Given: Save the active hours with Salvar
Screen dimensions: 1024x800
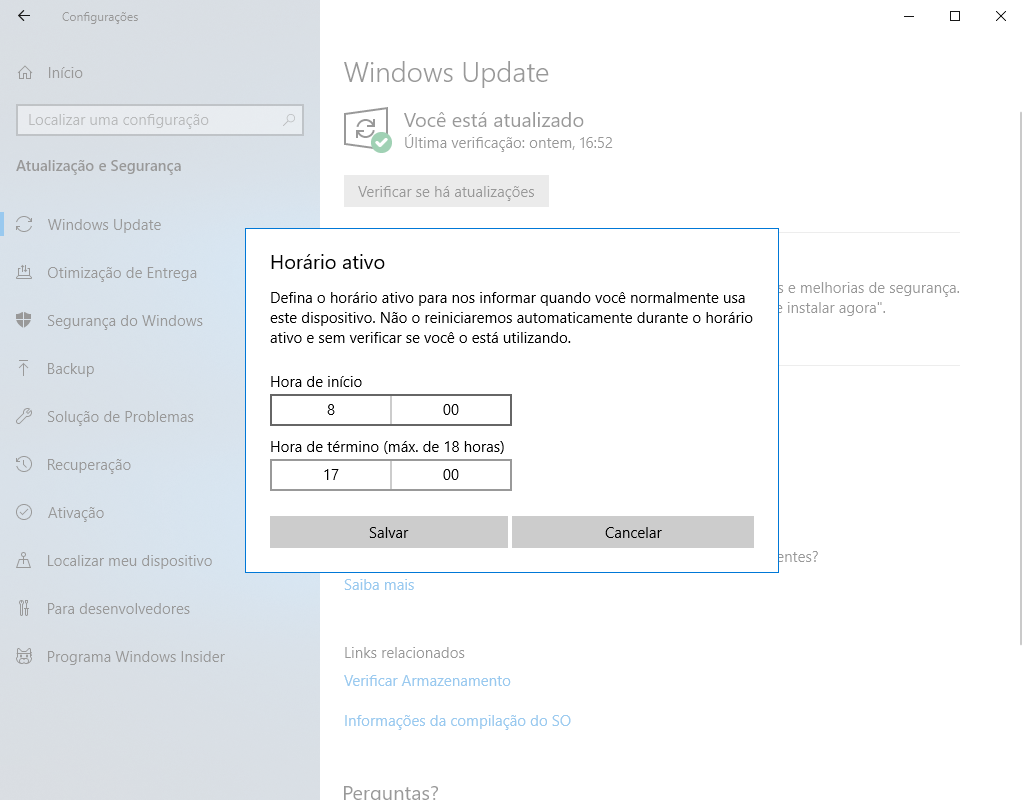Looking at the screenshot, I should coord(389,532).
